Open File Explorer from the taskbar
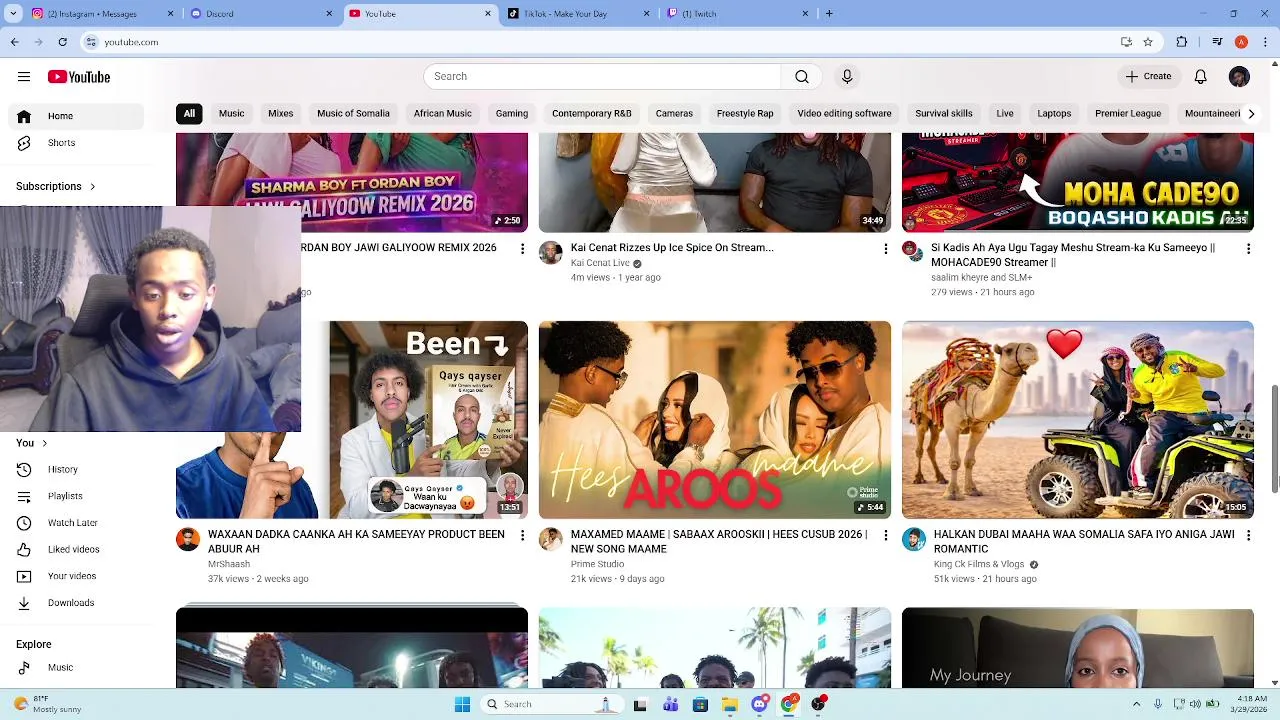The width and height of the screenshot is (1280, 720). click(730, 704)
